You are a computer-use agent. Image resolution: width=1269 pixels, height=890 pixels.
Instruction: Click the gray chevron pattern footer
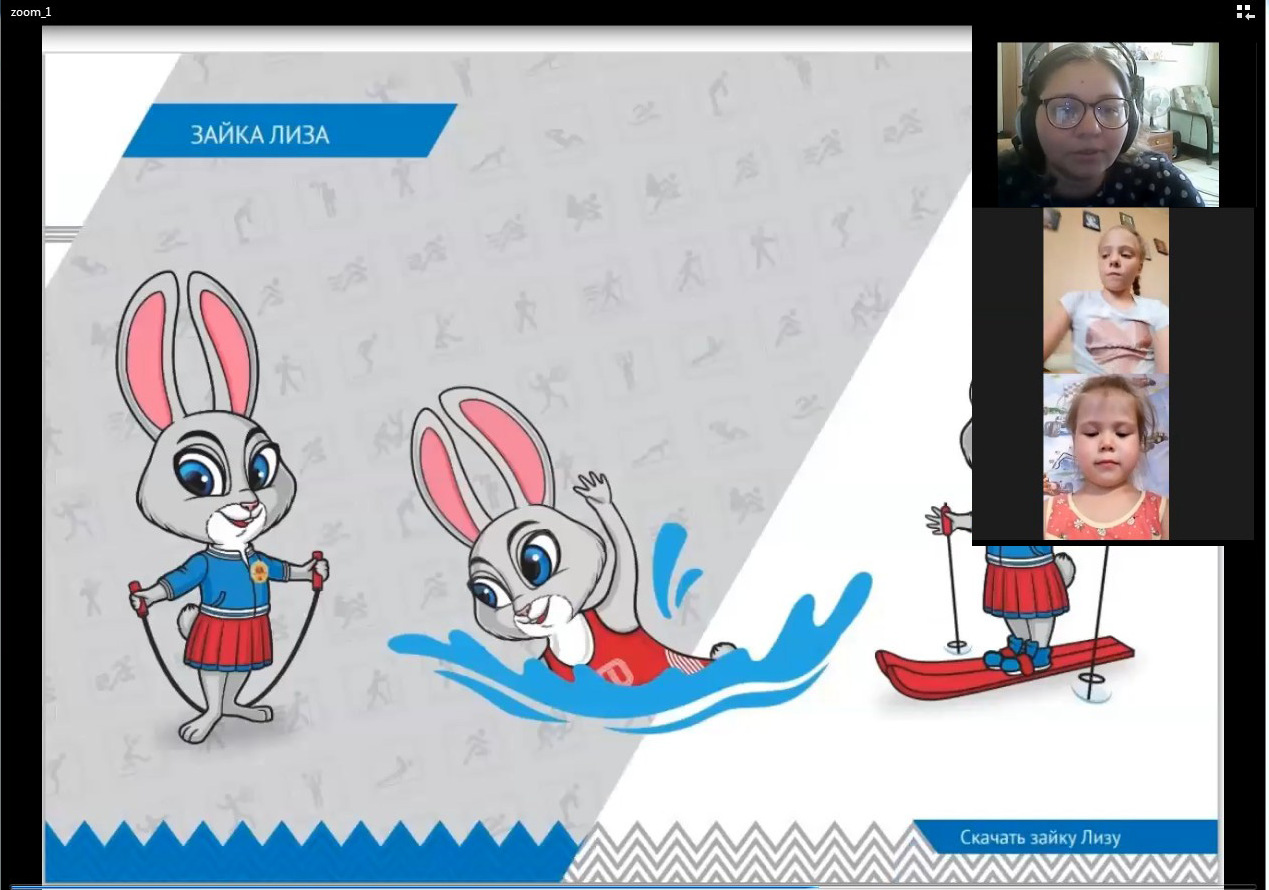click(x=750, y=853)
